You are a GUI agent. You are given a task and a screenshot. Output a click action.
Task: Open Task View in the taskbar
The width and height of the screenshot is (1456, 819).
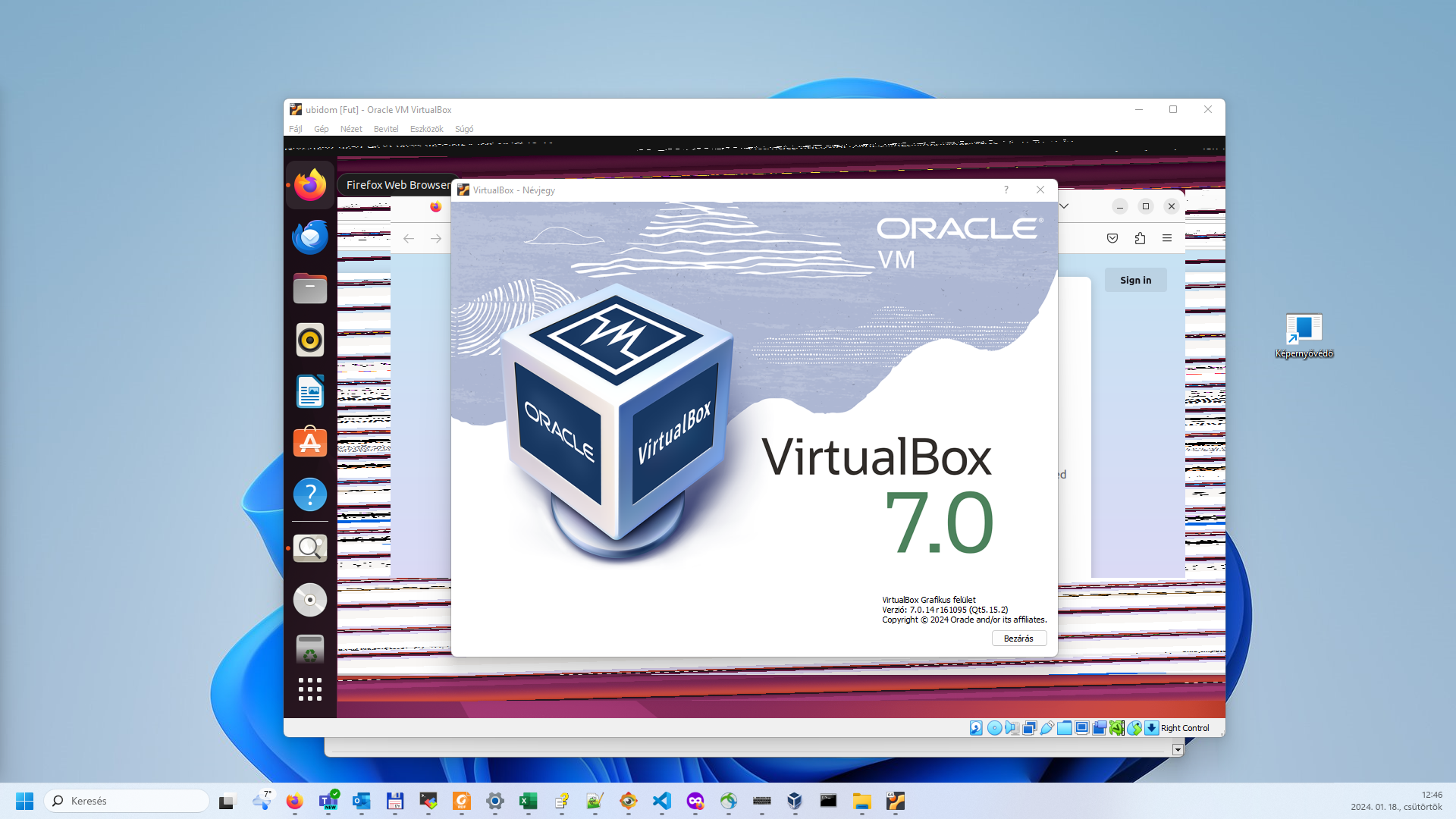point(227,801)
